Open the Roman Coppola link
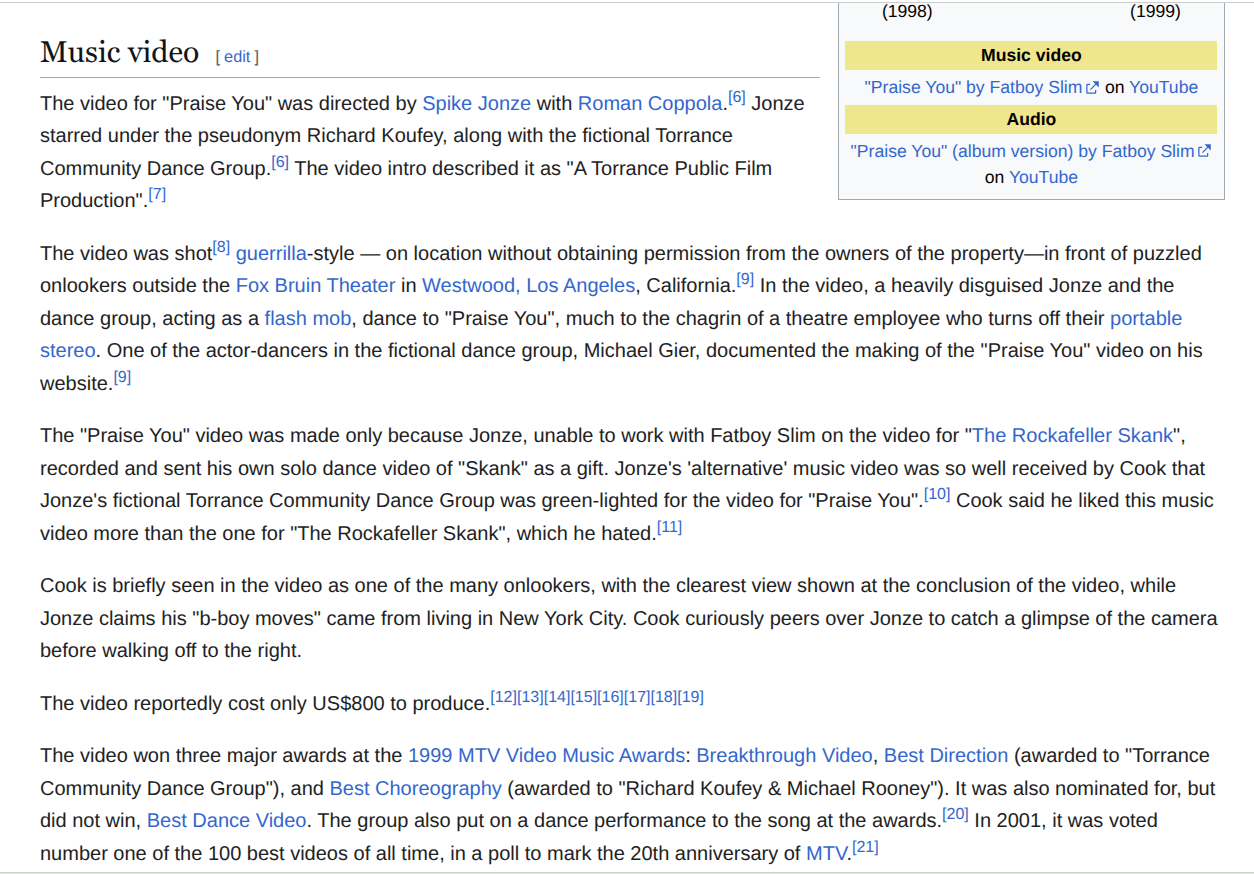The image size is (1254, 874). coord(650,103)
